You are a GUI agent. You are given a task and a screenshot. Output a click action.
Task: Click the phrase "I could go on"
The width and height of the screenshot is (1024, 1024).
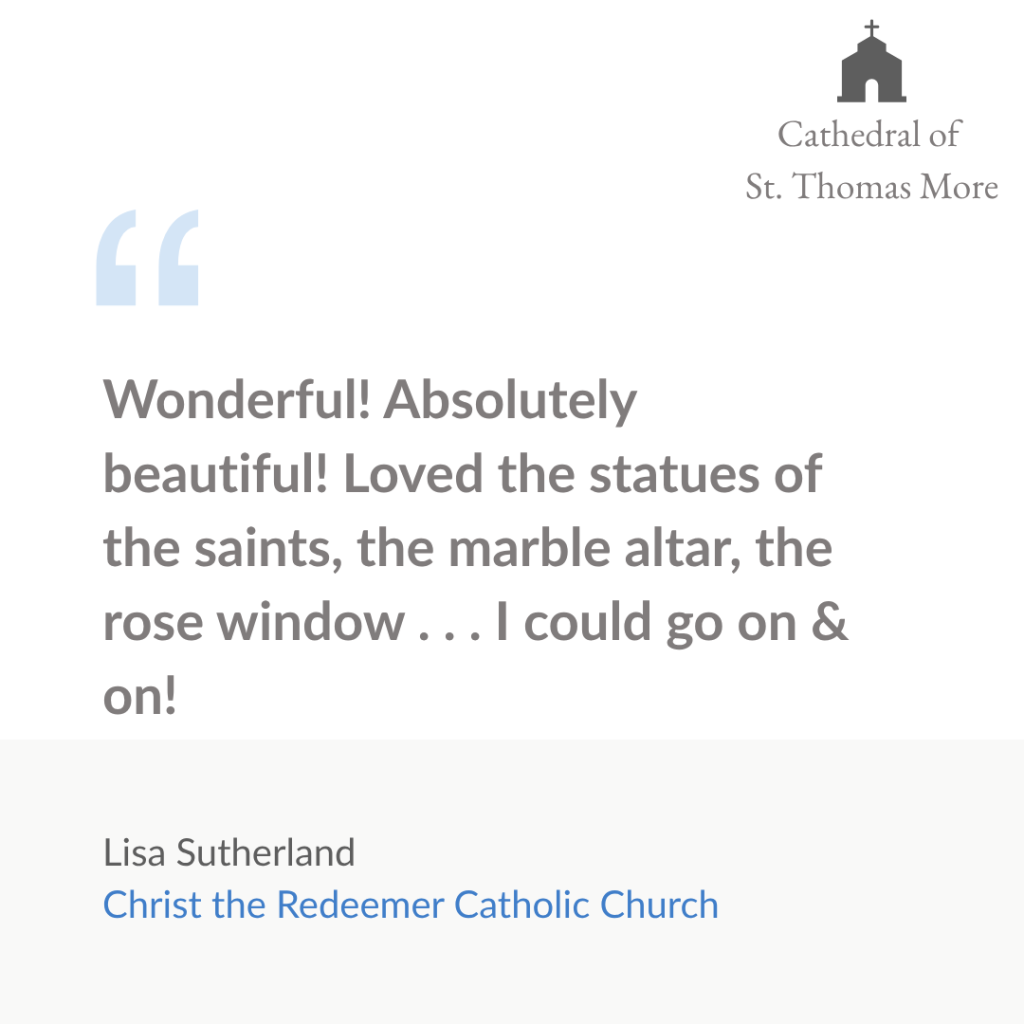647,623
